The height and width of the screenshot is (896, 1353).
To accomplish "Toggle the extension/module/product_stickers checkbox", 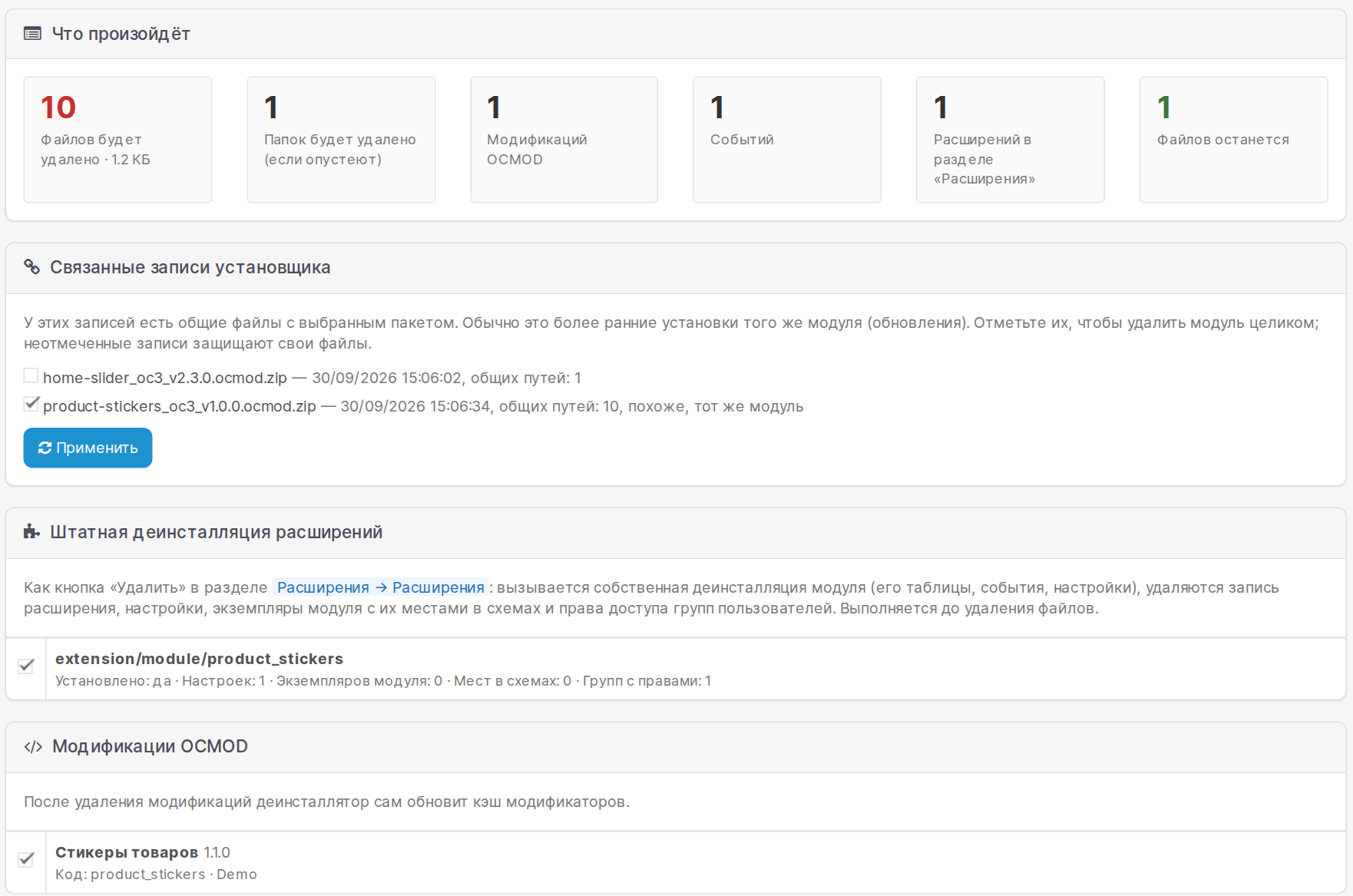I will click(26, 666).
